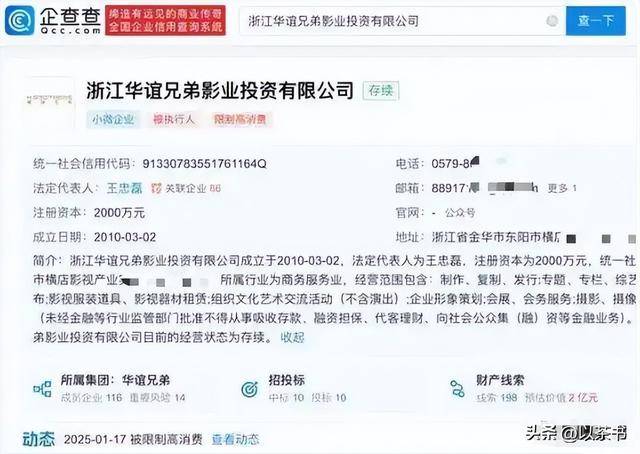
Task: Open the 财产线索 clue icon
Action: click(x=457, y=389)
